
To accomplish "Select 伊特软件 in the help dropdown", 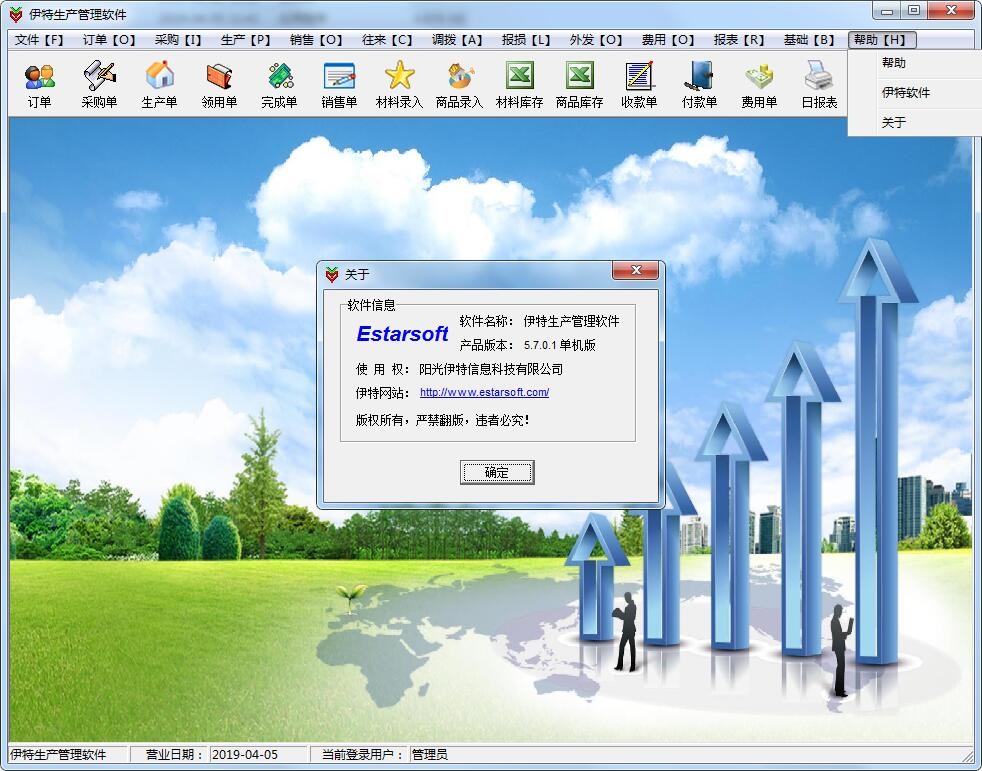I will pyautogui.click(x=906, y=92).
